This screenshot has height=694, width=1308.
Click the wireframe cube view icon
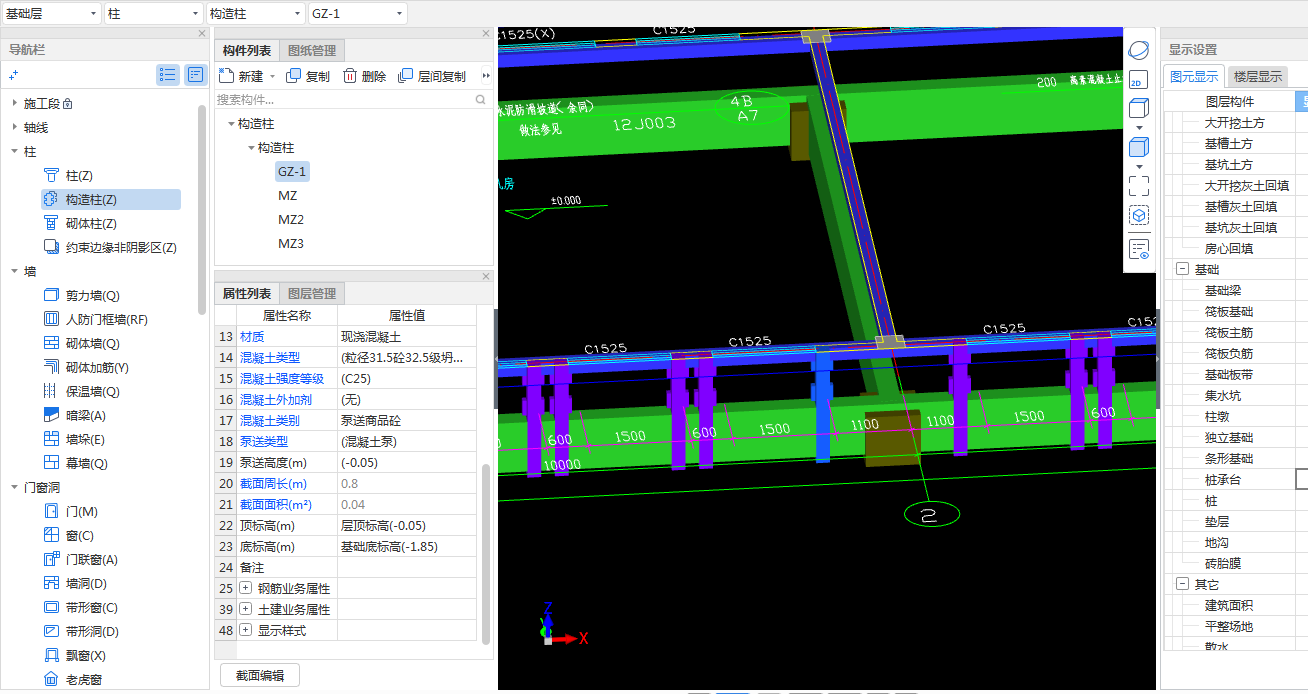coord(1138,109)
